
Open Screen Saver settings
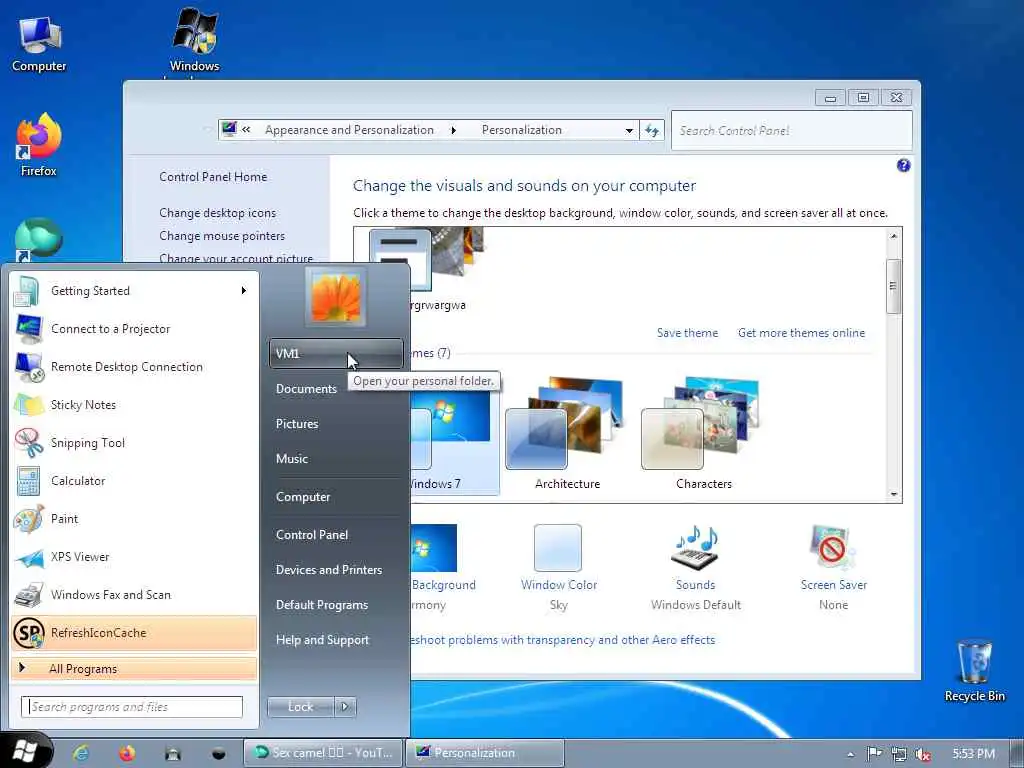point(833,567)
